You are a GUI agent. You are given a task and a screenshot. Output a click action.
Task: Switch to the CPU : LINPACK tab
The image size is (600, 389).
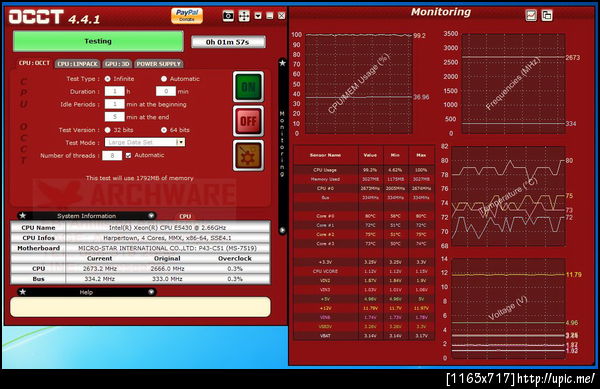point(78,64)
